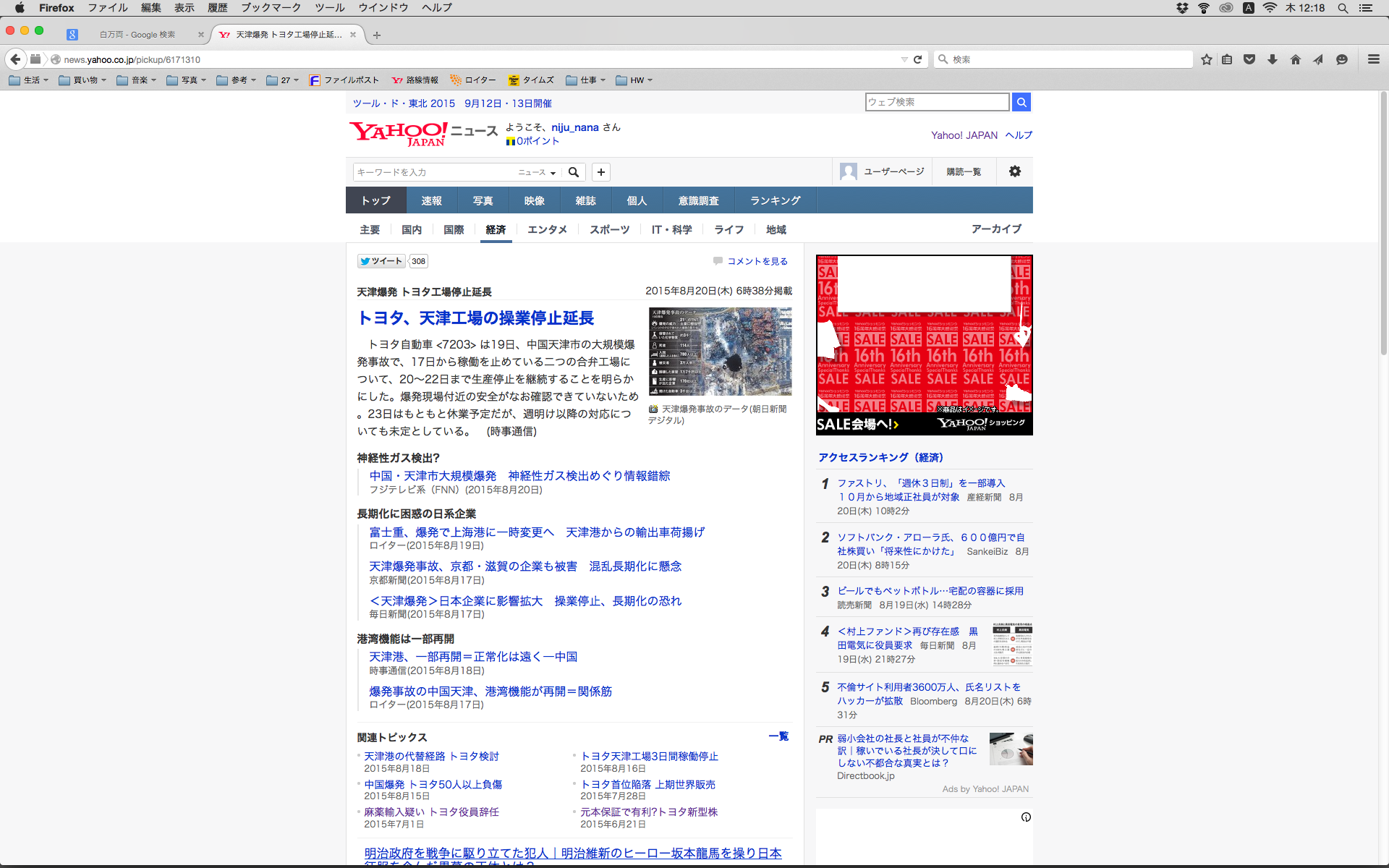Viewport: 1389px width, 868px height.
Task: Click the page reload icon
Action: [918, 59]
